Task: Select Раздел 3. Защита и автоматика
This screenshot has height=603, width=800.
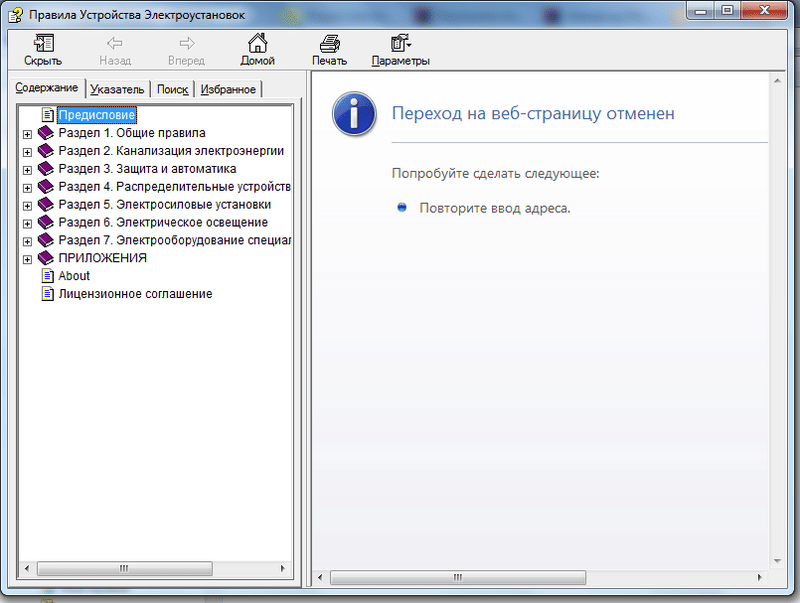Action: click(x=147, y=169)
